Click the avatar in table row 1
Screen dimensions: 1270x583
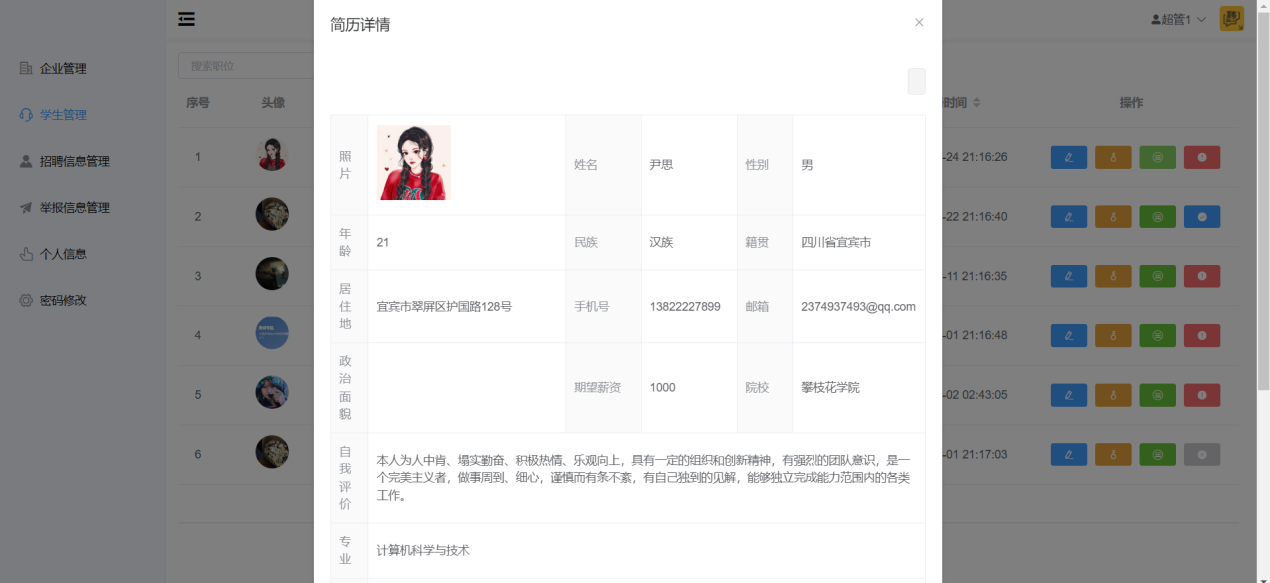[272, 155]
